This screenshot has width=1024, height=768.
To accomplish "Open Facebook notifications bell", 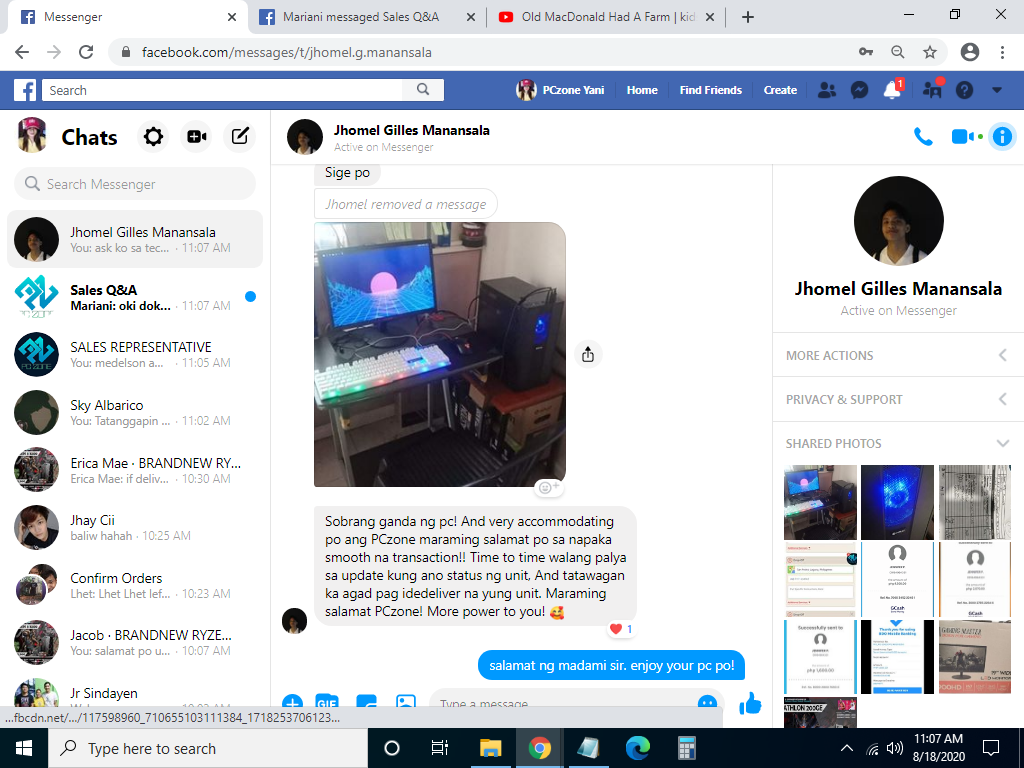I will click(891, 90).
